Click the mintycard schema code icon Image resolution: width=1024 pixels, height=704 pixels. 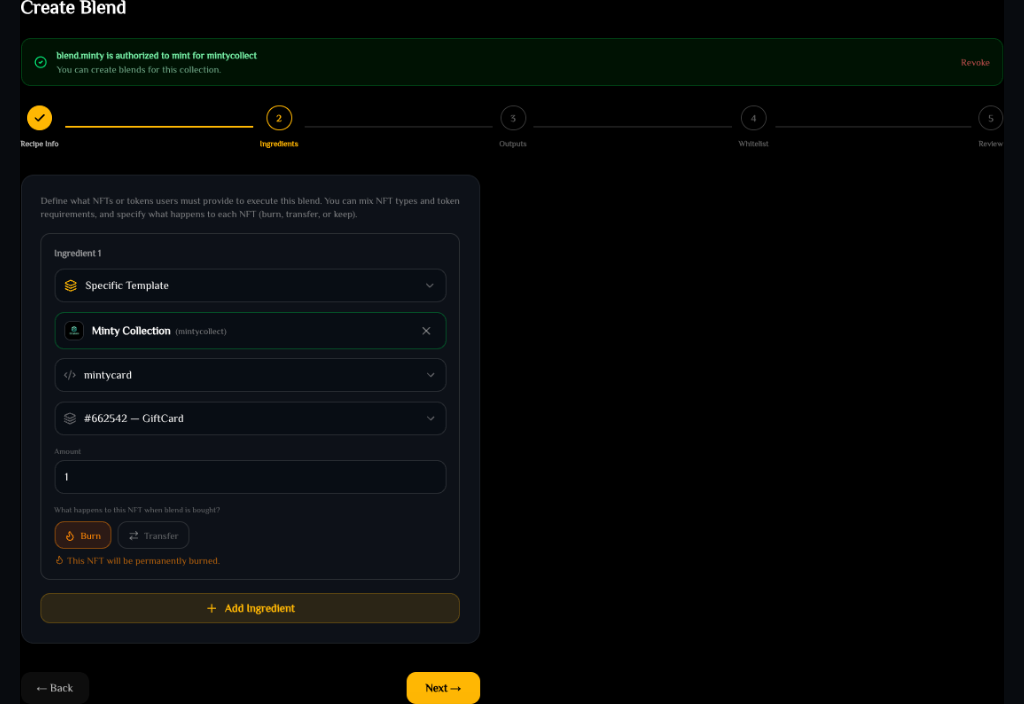pyautogui.click(x=70, y=375)
